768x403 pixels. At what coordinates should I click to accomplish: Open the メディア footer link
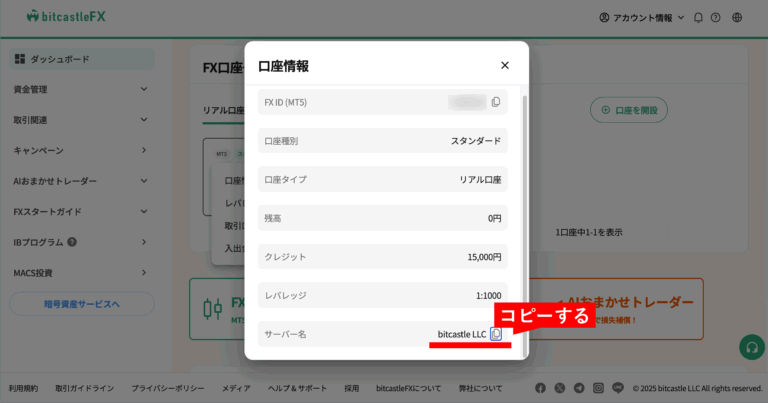click(236, 388)
